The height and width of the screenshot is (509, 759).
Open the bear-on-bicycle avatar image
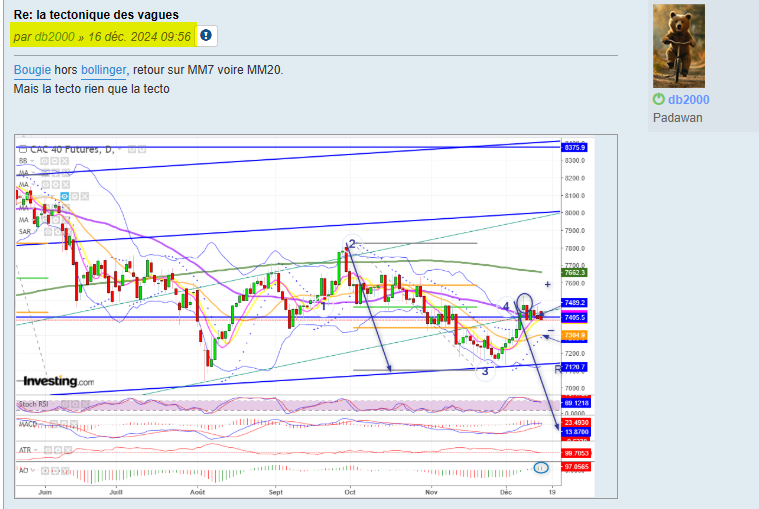(679, 46)
